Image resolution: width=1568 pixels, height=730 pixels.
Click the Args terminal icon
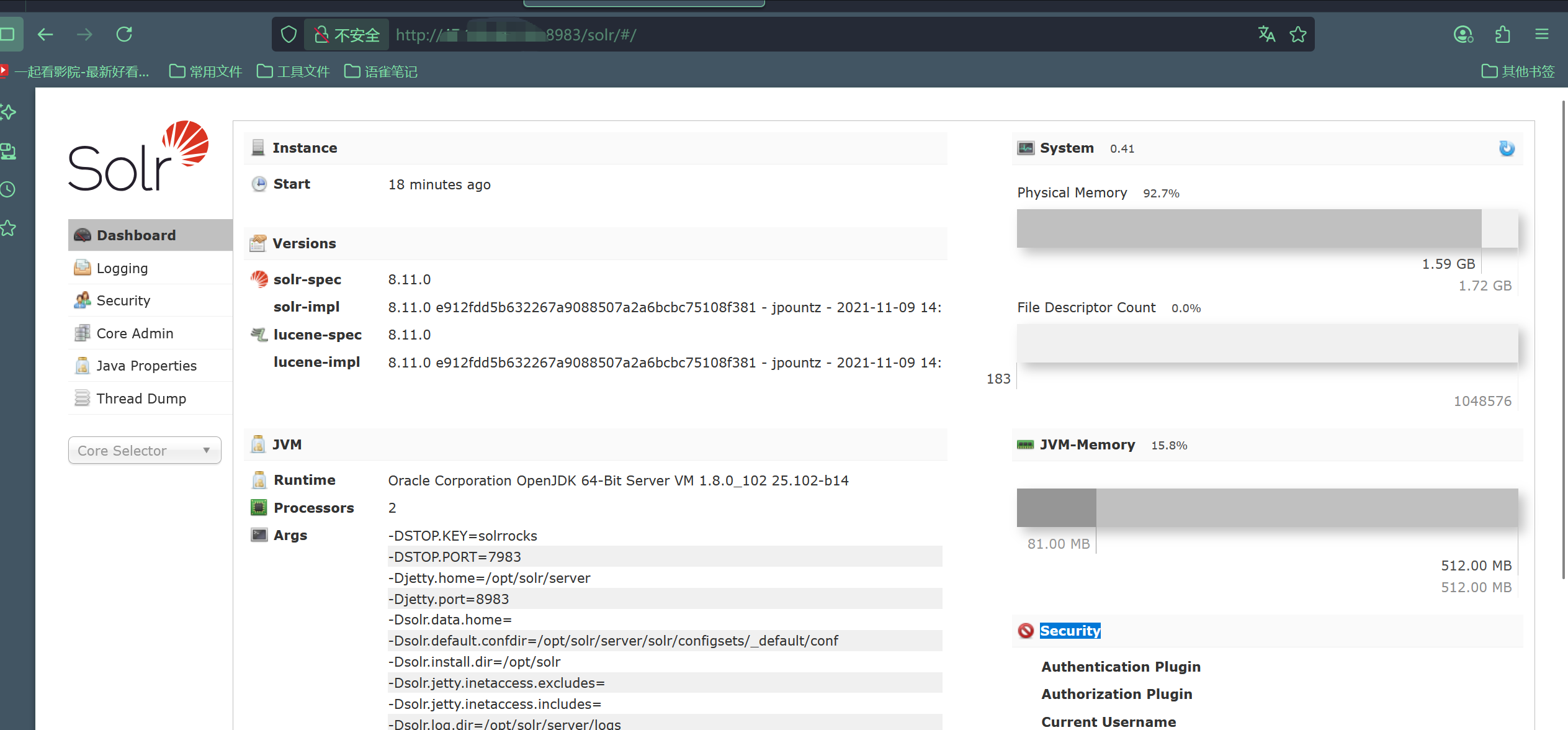point(259,535)
